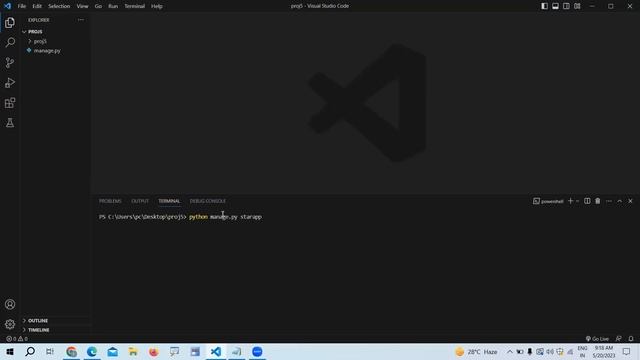Split the terminal with the split icon
Viewport: 640px width, 360px height.
point(587,201)
